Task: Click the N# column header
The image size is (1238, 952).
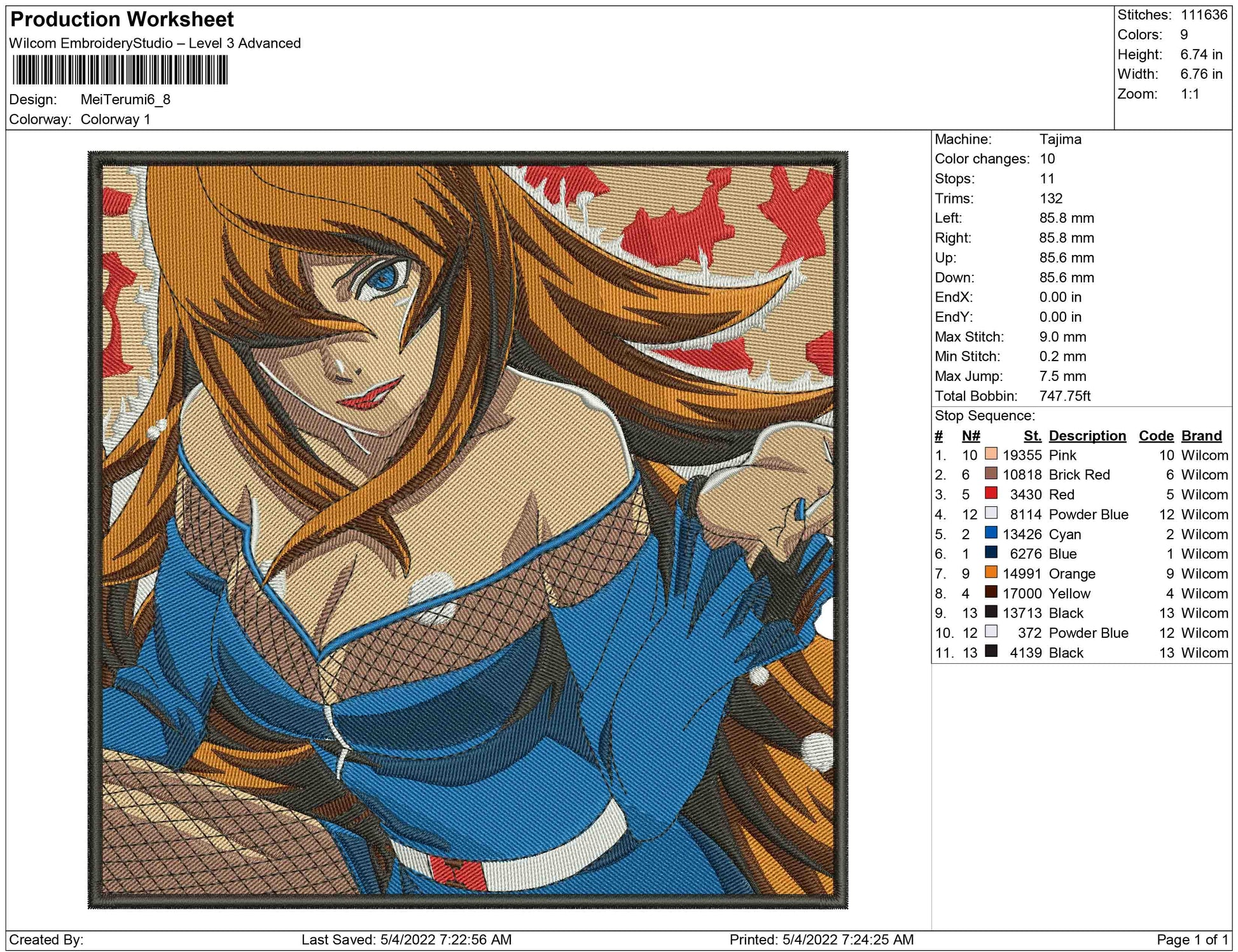Action: [970, 436]
